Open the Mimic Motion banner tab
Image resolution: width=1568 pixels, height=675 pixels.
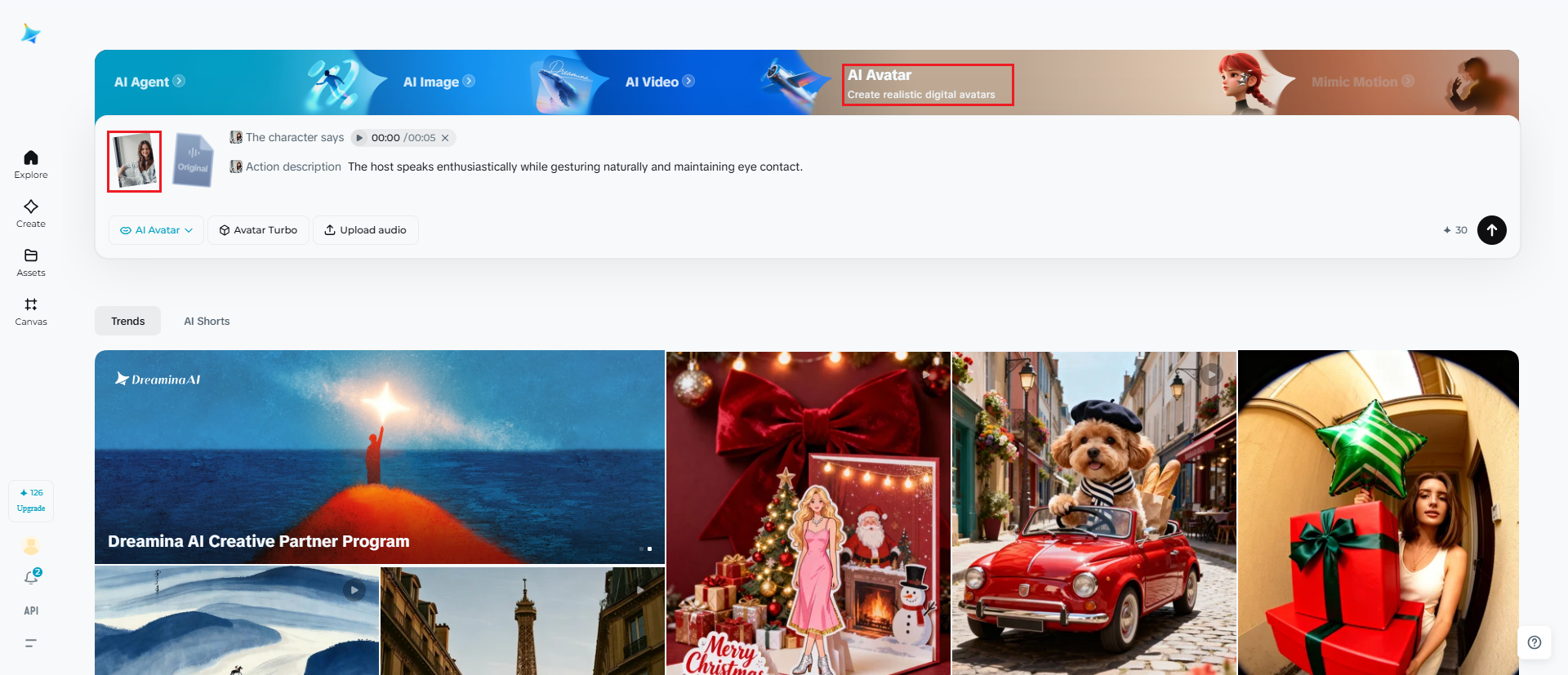1362,82
